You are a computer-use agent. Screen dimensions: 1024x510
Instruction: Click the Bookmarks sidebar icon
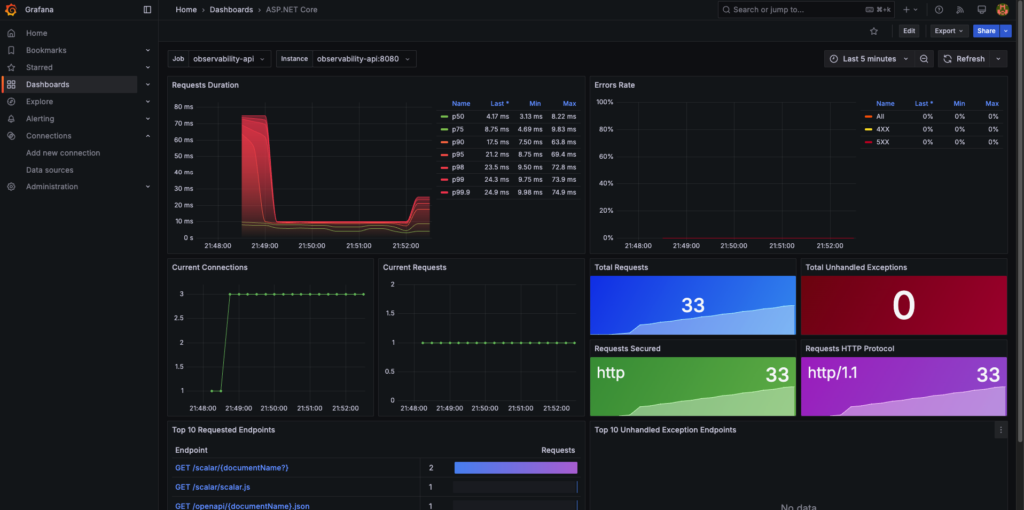[x=11, y=50]
